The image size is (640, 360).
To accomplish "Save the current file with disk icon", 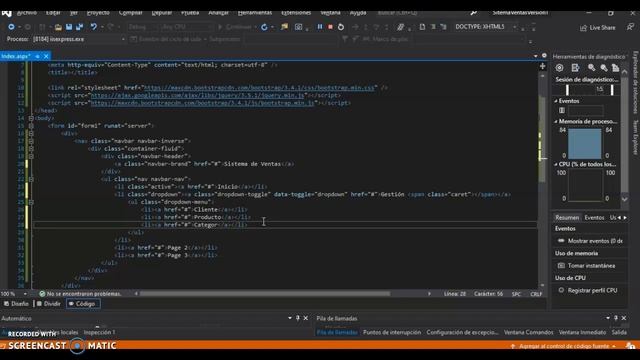I will pos(69,27).
